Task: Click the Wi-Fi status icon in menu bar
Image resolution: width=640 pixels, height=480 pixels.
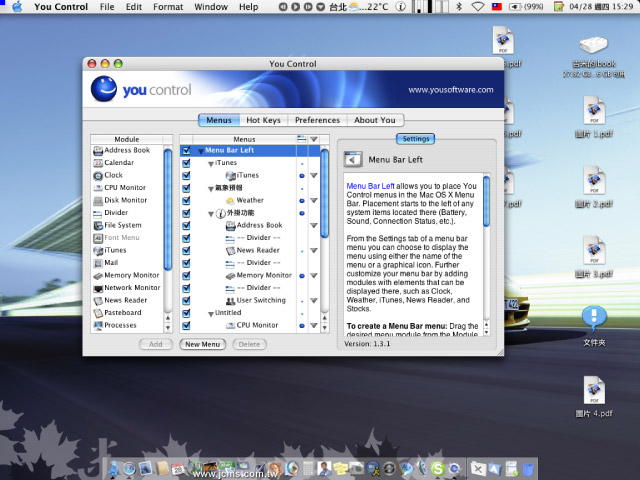Action: (x=478, y=7)
